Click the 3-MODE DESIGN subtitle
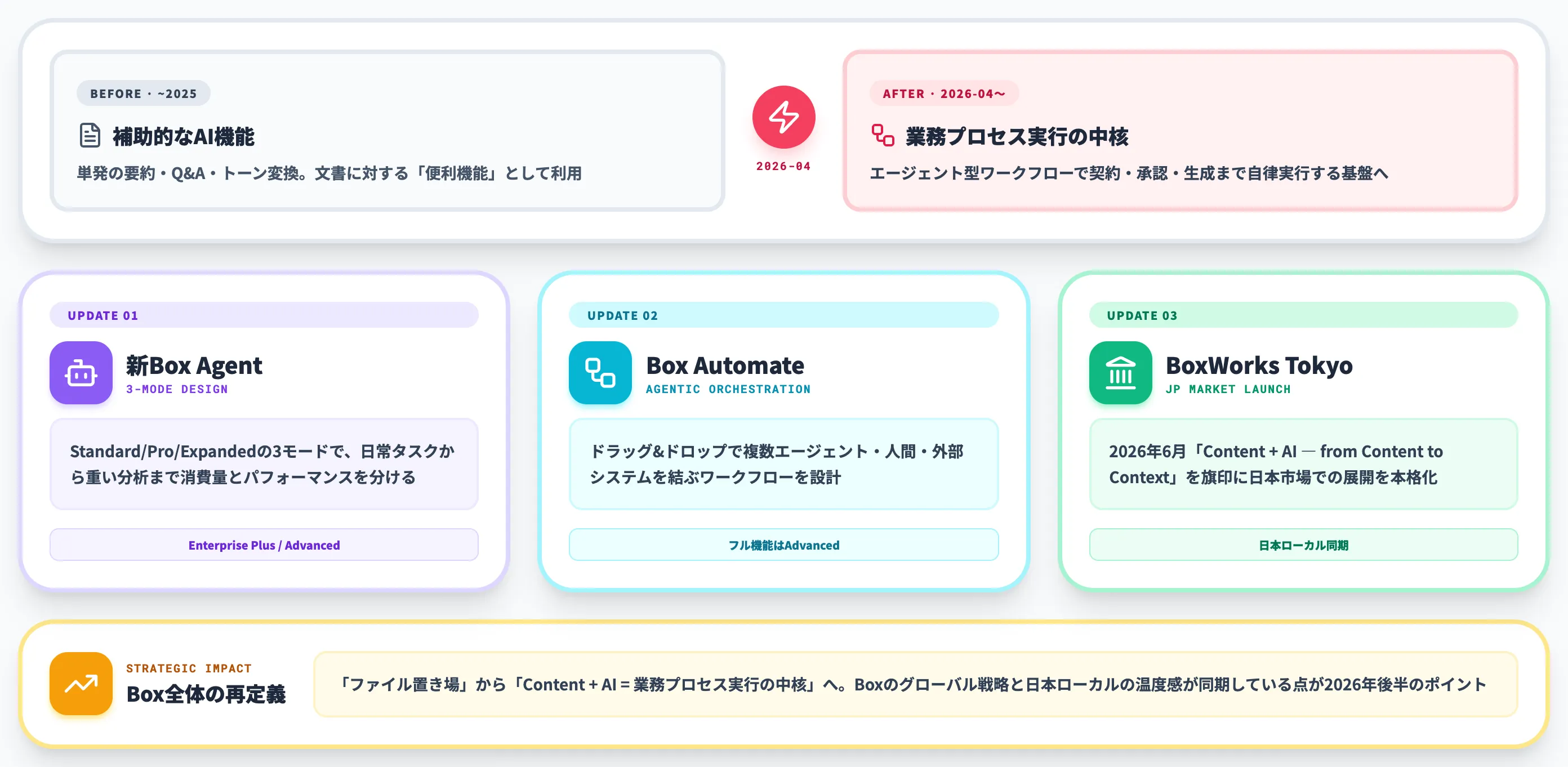The image size is (1568, 767). pyautogui.click(x=177, y=389)
